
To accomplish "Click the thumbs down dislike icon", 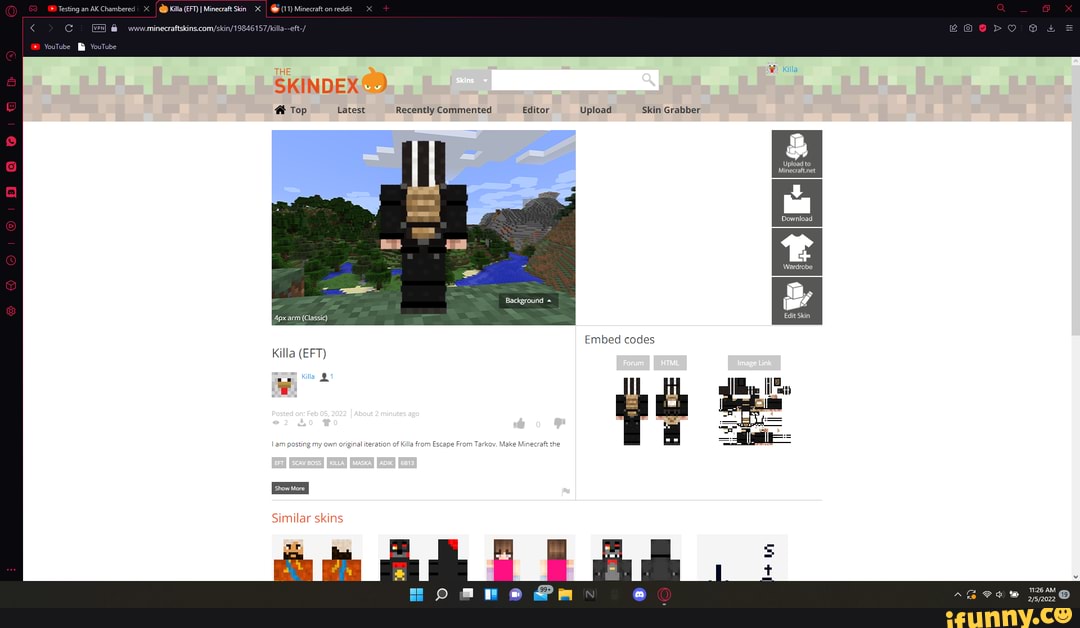I will coord(560,424).
